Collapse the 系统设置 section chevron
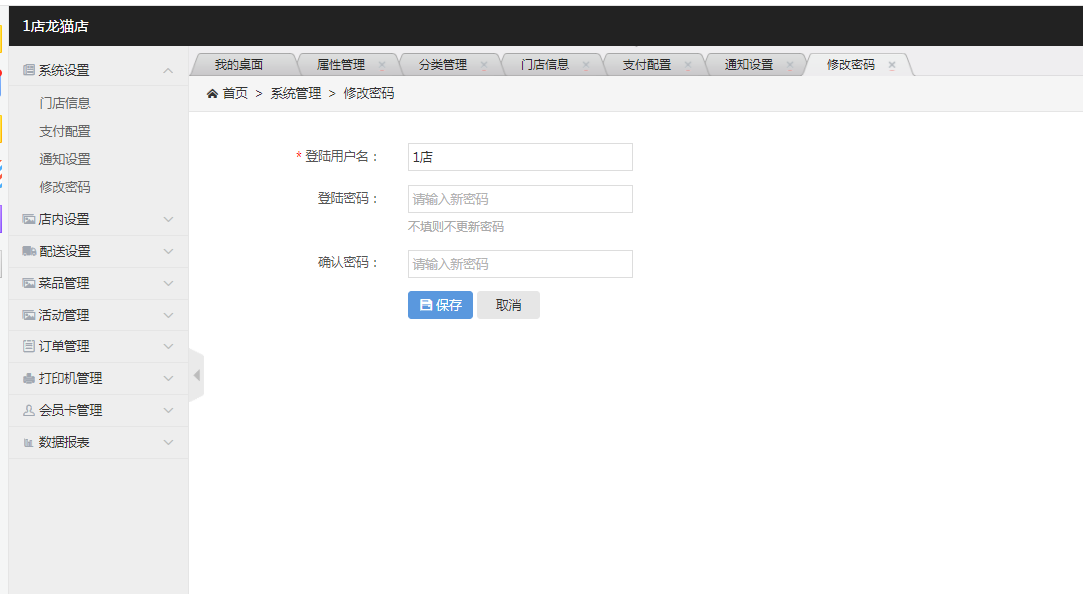This screenshot has width=1083, height=594. coord(168,70)
